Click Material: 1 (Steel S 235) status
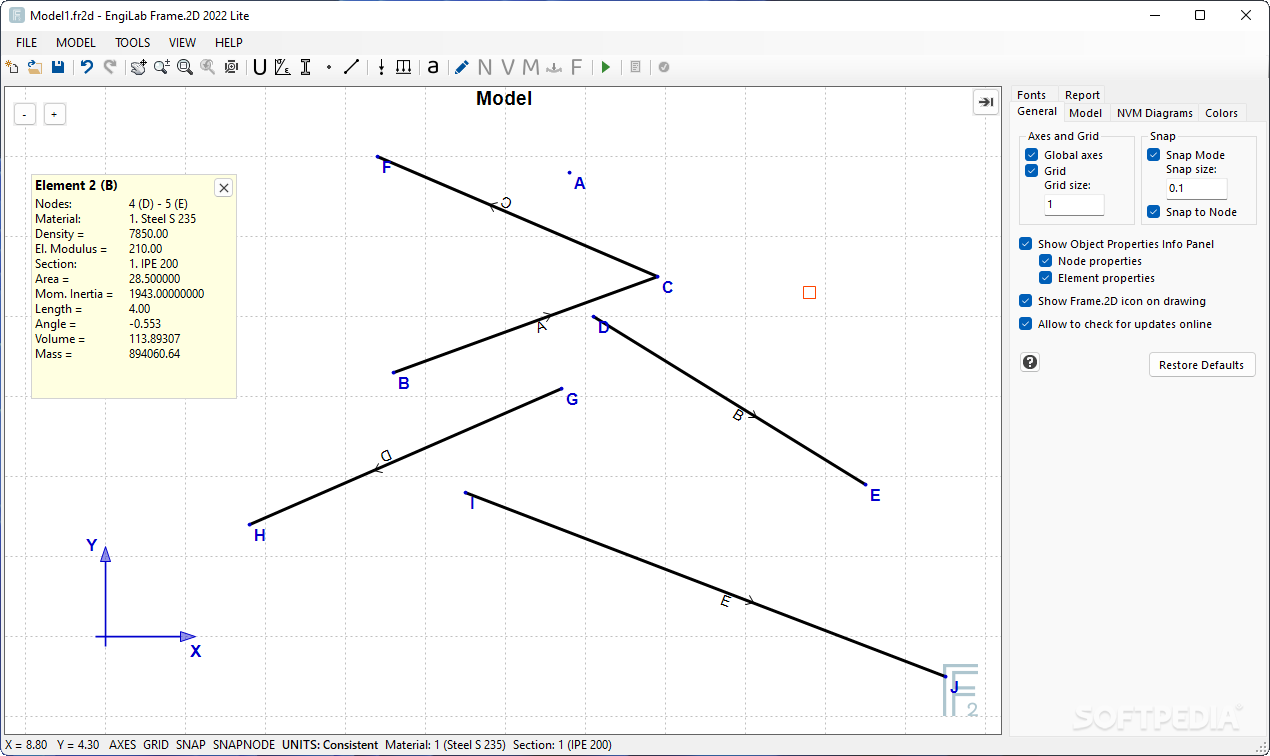1270x756 pixels. pos(446,745)
